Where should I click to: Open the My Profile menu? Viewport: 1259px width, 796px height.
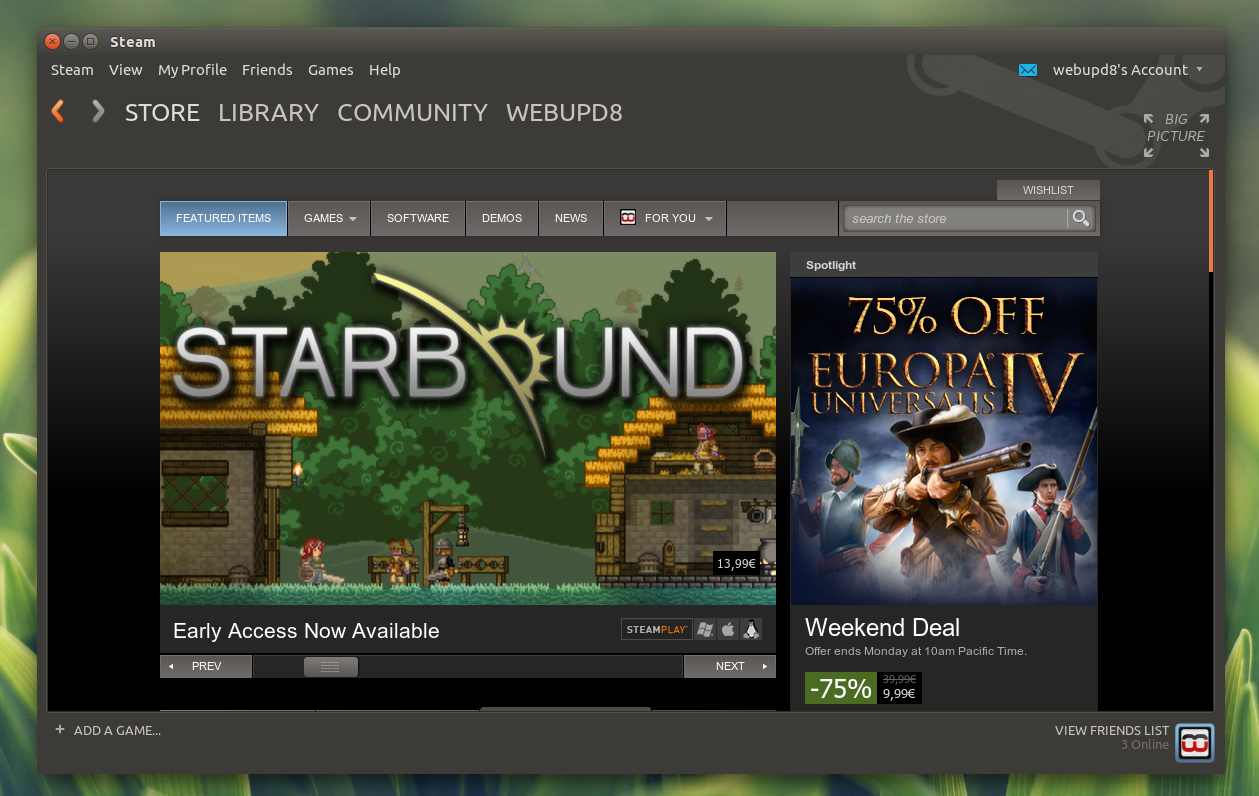[192, 70]
